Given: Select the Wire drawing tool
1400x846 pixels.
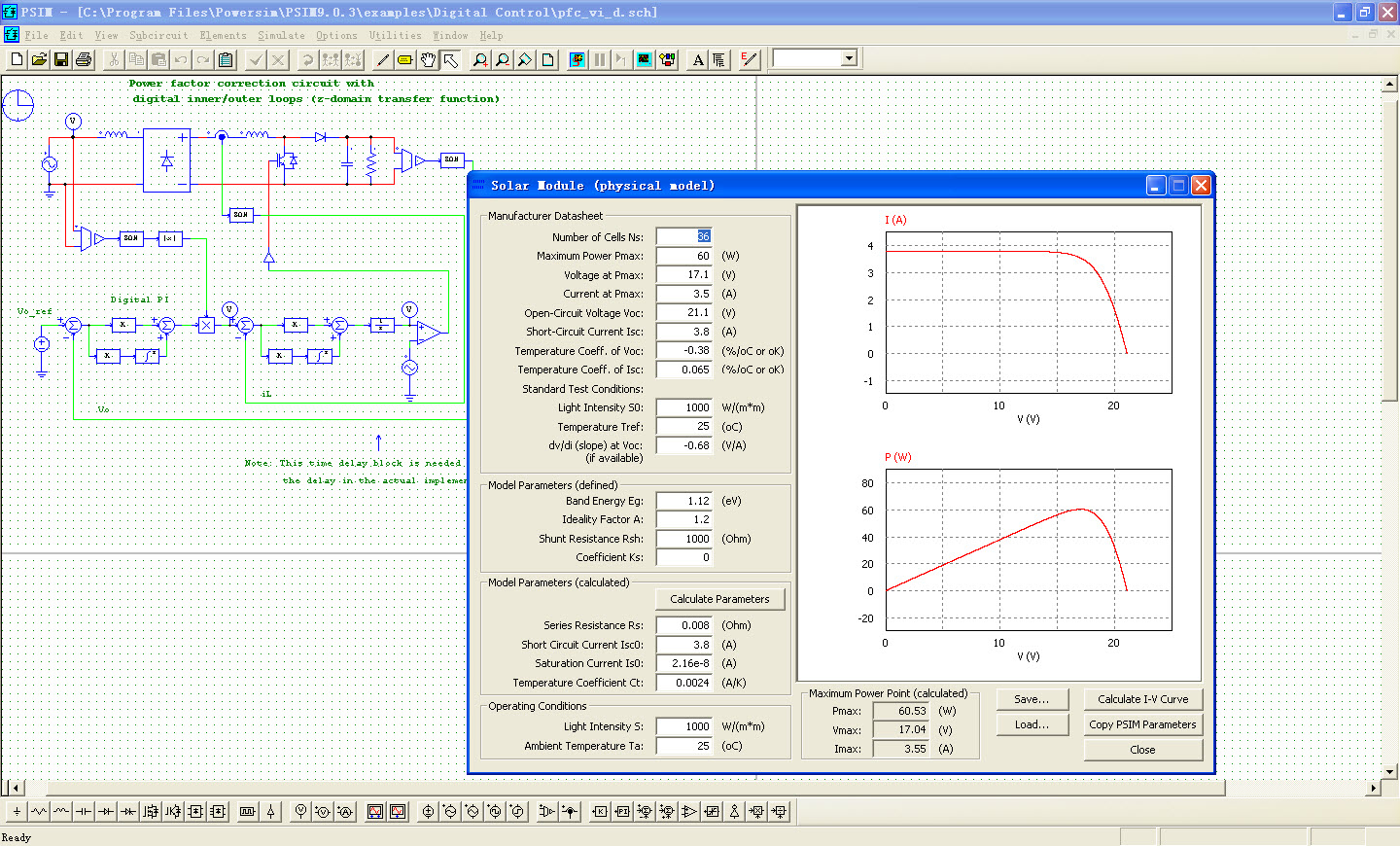Looking at the screenshot, I should [x=383, y=59].
